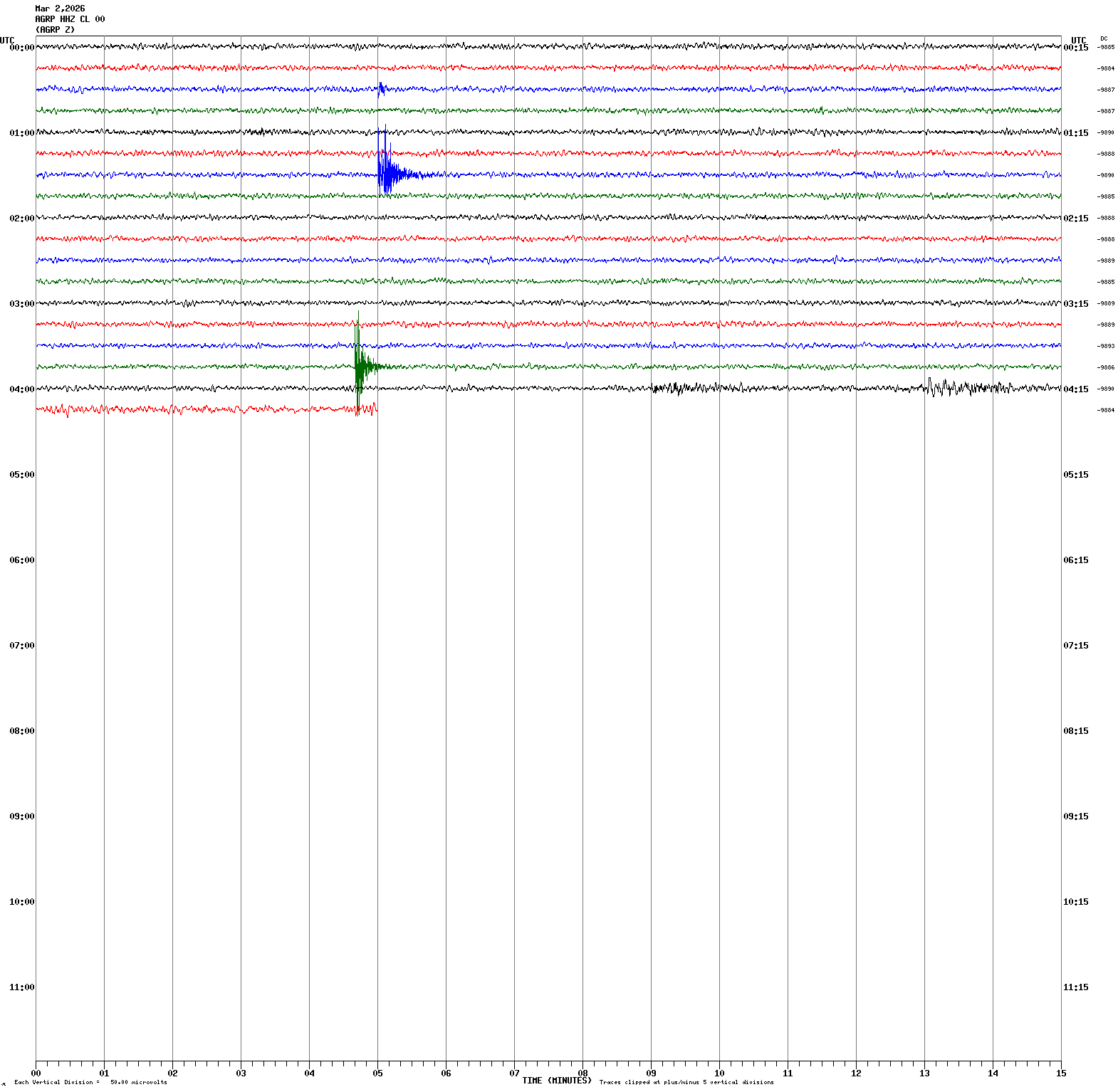Screen dimensions: 1118x1092
Task: Click the 04:00 UTC label on left axis
Action: coord(21,389)
